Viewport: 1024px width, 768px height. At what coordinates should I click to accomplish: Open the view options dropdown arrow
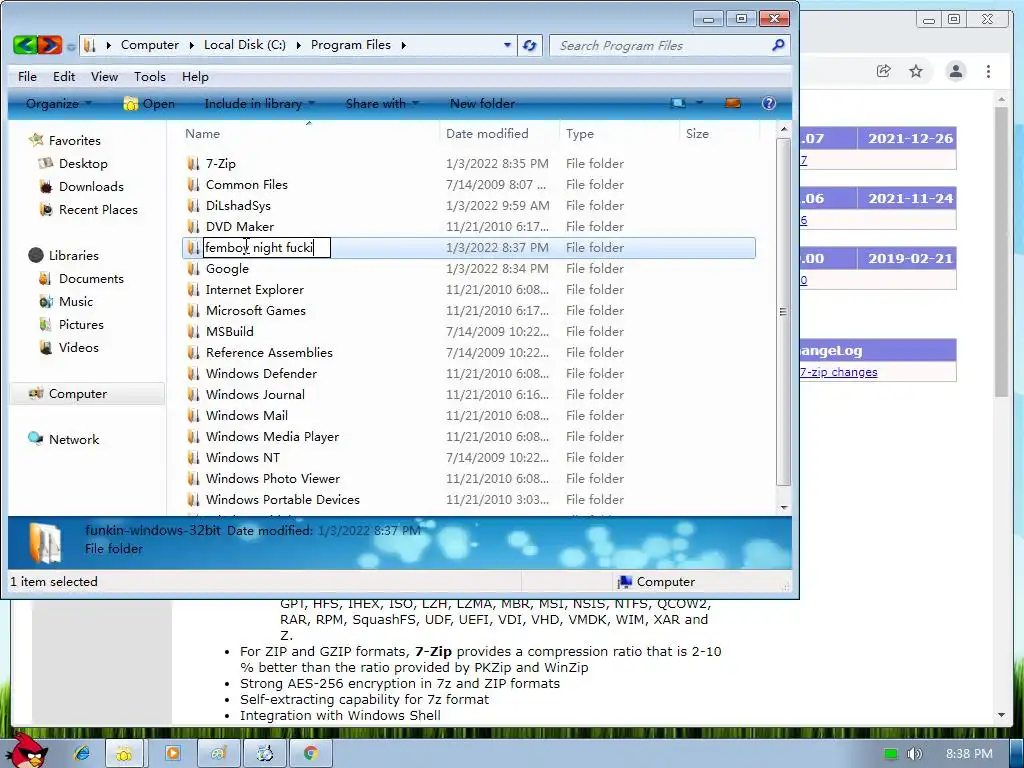[699, 103]
